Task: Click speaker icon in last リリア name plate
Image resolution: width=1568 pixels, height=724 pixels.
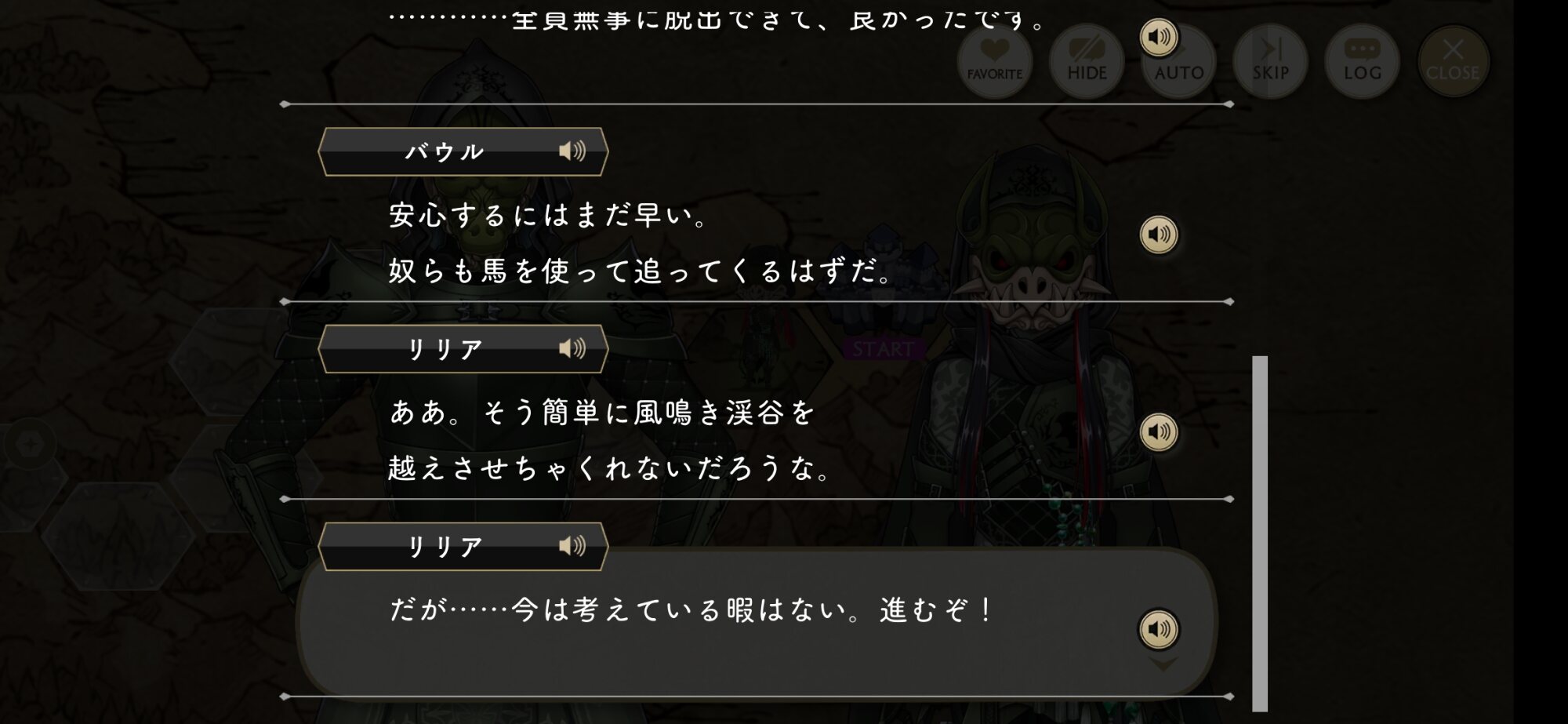Action: tap(572, 546)
